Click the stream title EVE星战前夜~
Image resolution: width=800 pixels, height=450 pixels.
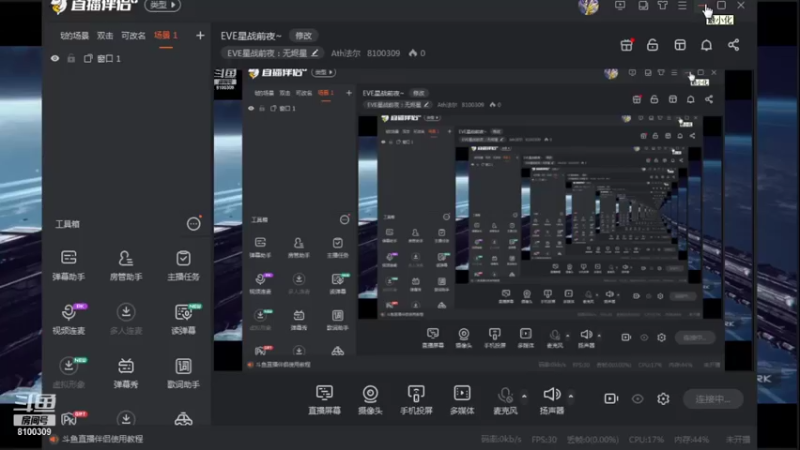(x=251, y=36)
